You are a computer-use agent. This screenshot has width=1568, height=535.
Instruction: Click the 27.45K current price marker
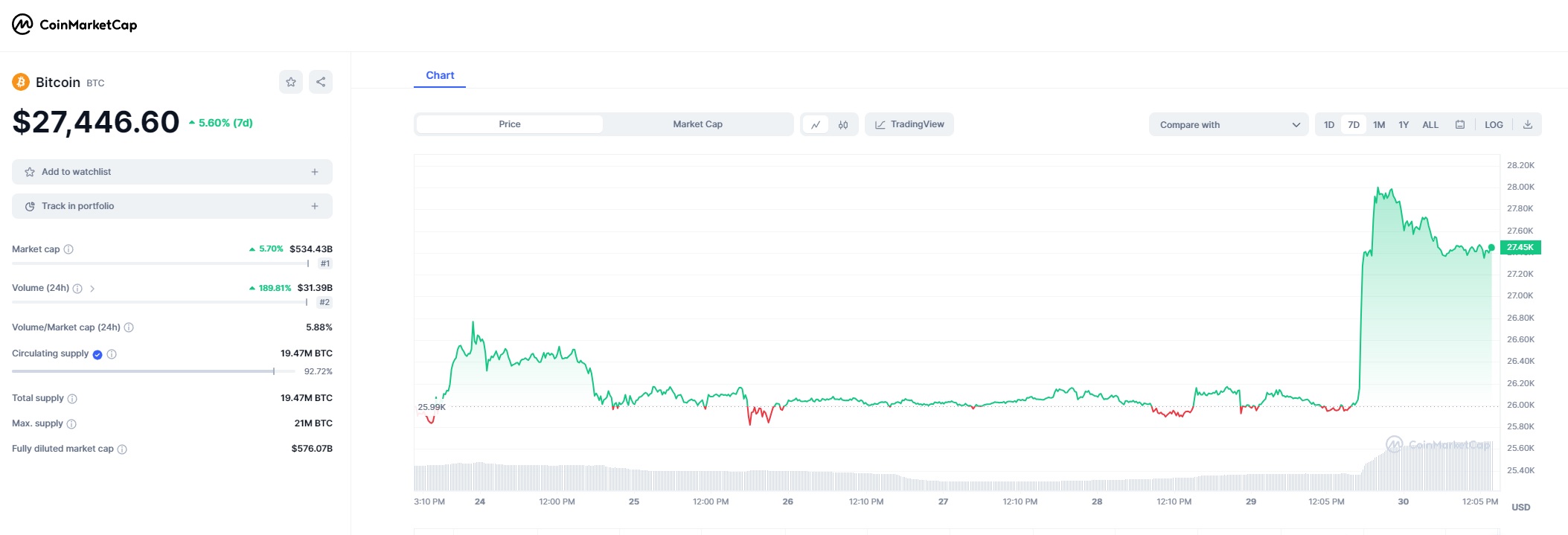click(x=1520, y=247)
